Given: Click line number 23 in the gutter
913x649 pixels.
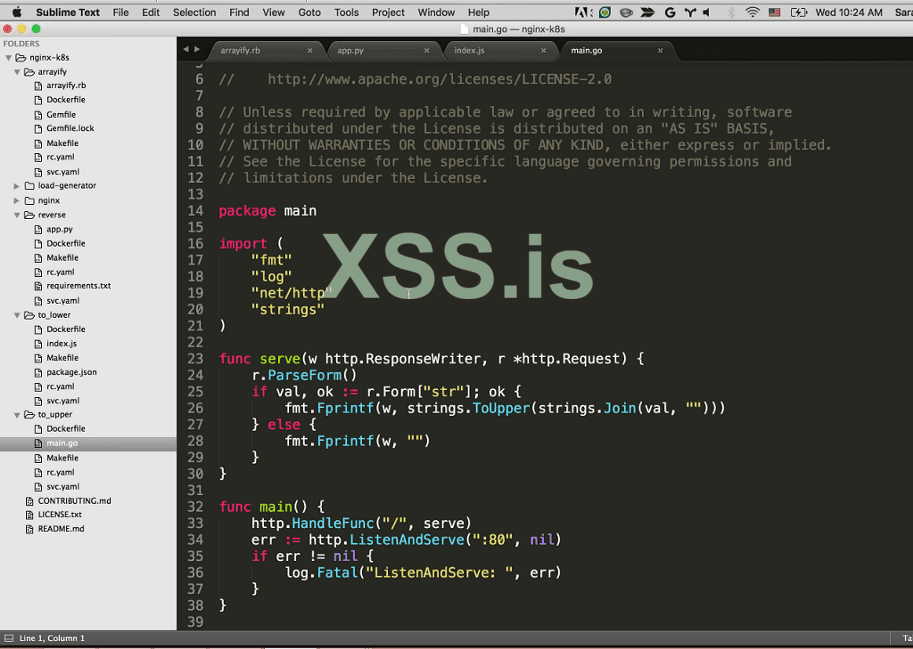Looking at the screenshot, I should [195, 359].
